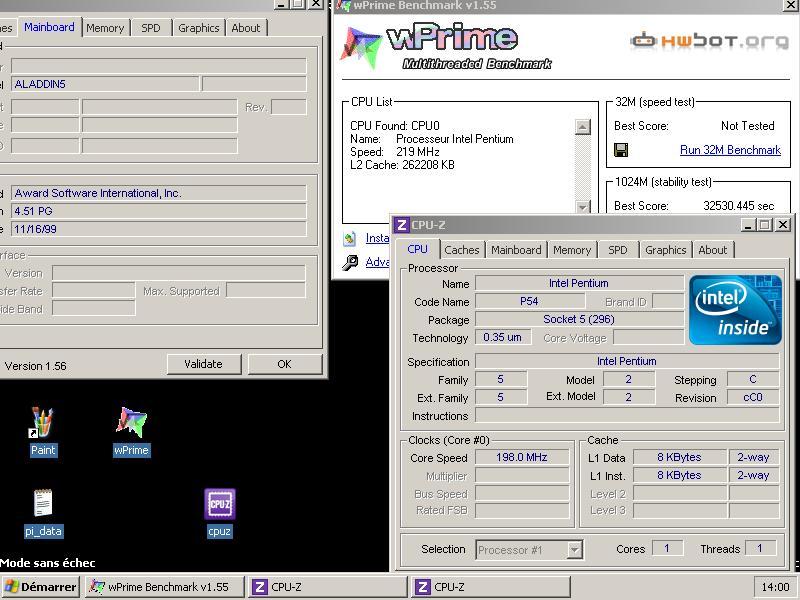This screenshot has width=800, height=600.
Task: Click the Core Speed 198.0 MHz field
Action: point(522,457)
